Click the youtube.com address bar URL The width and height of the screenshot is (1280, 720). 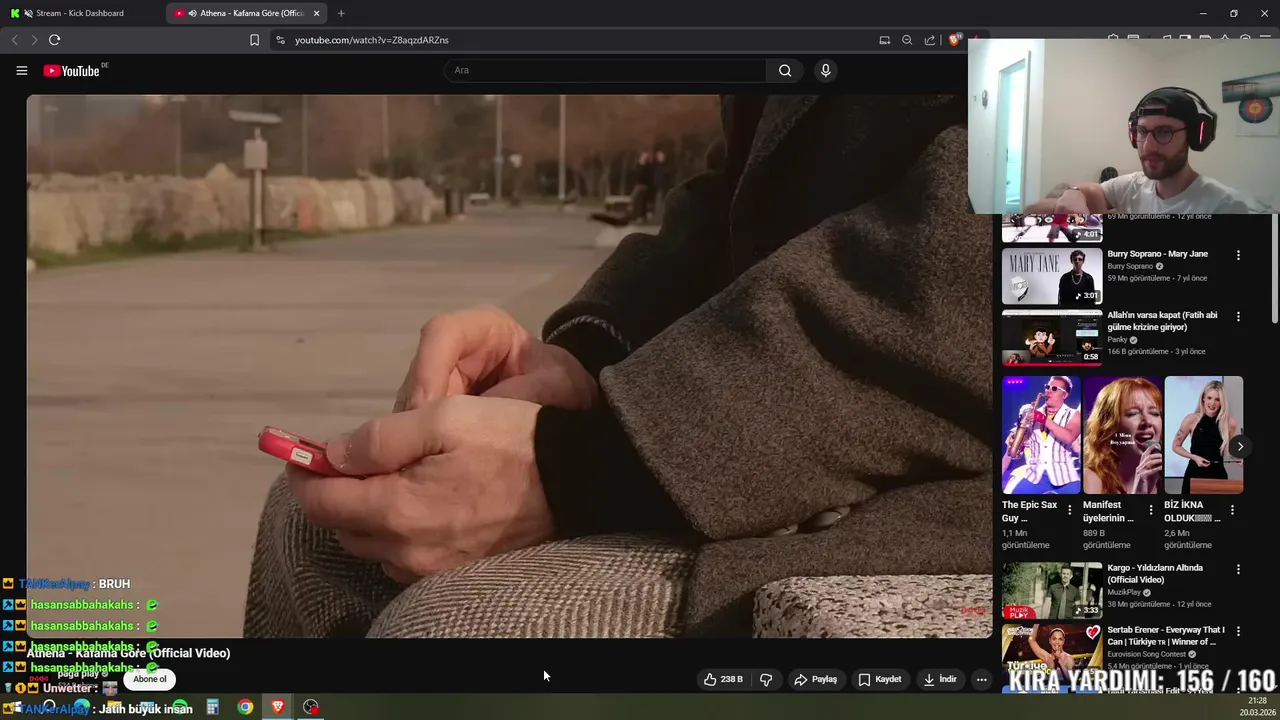[371, 40]
